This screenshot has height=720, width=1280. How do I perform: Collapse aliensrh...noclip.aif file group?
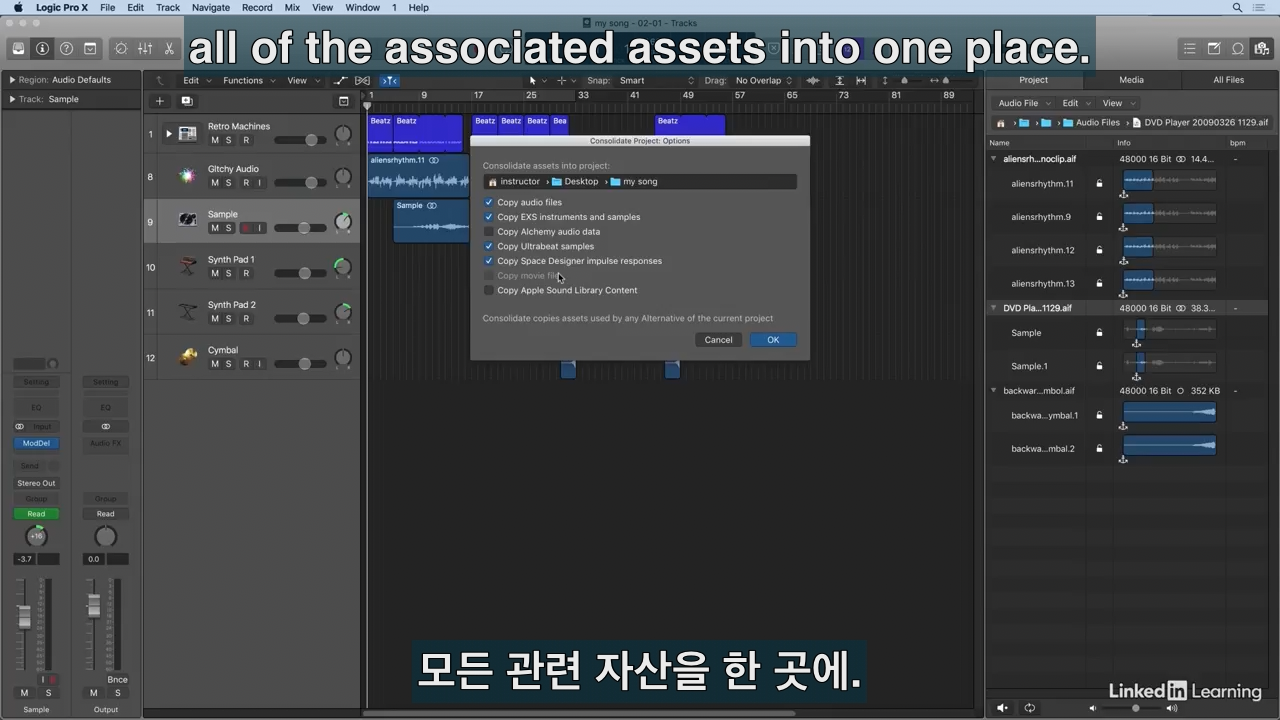[993, 159]
